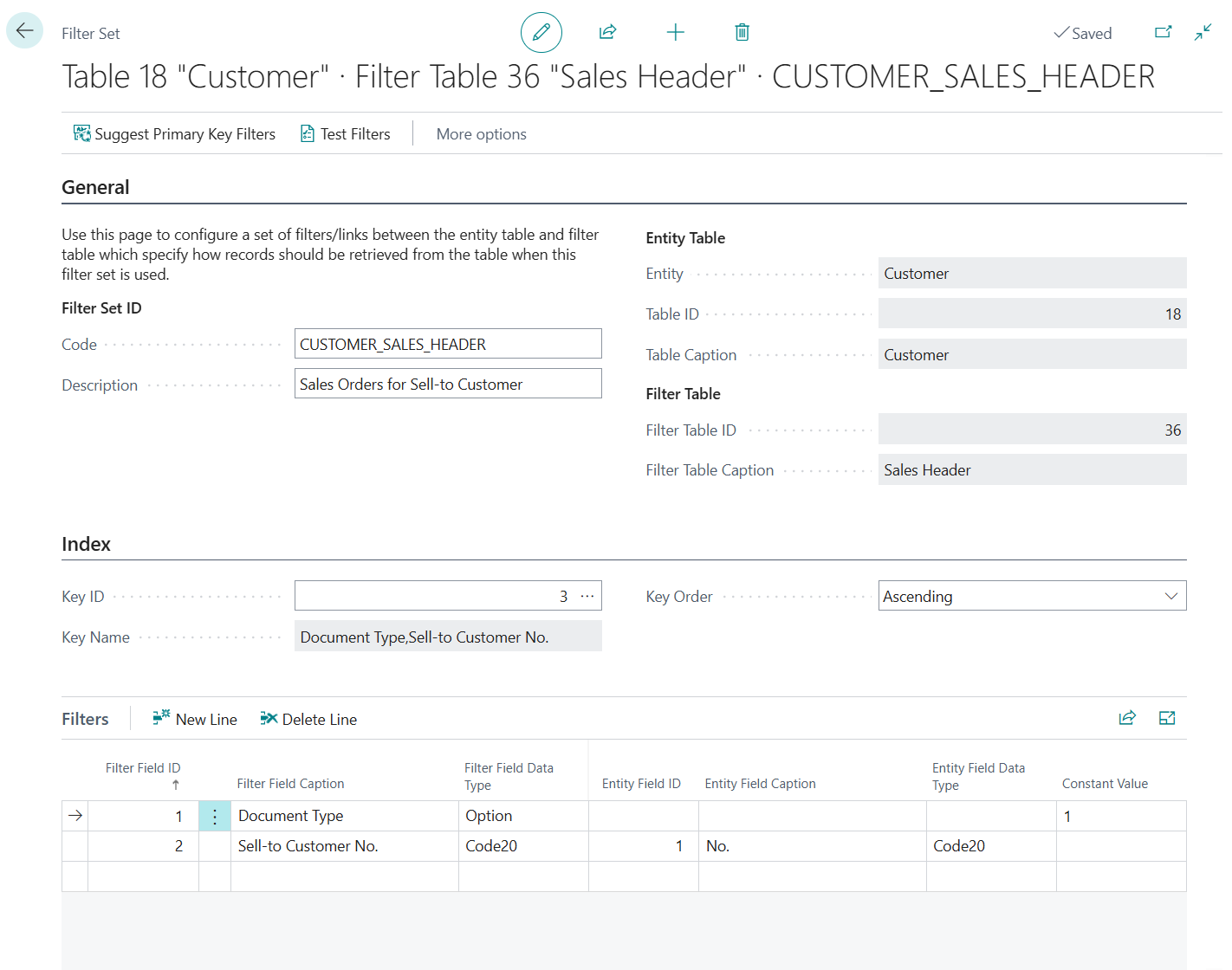Click Delete Line in Filters
Screen dimensions: 1232x970
pyautogui.click(x=308, y=720)
